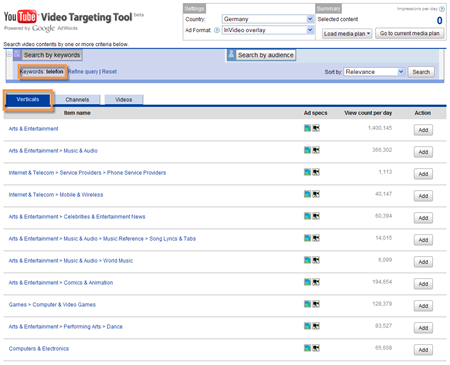
Task: Click the Search by audience person icon
Action: [231, 55]
